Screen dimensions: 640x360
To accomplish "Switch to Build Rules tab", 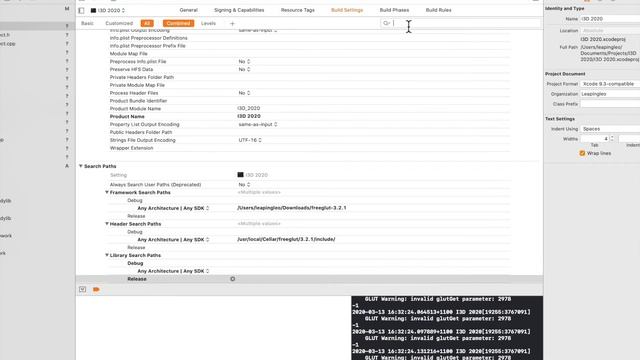I will [x=438, y=10].
